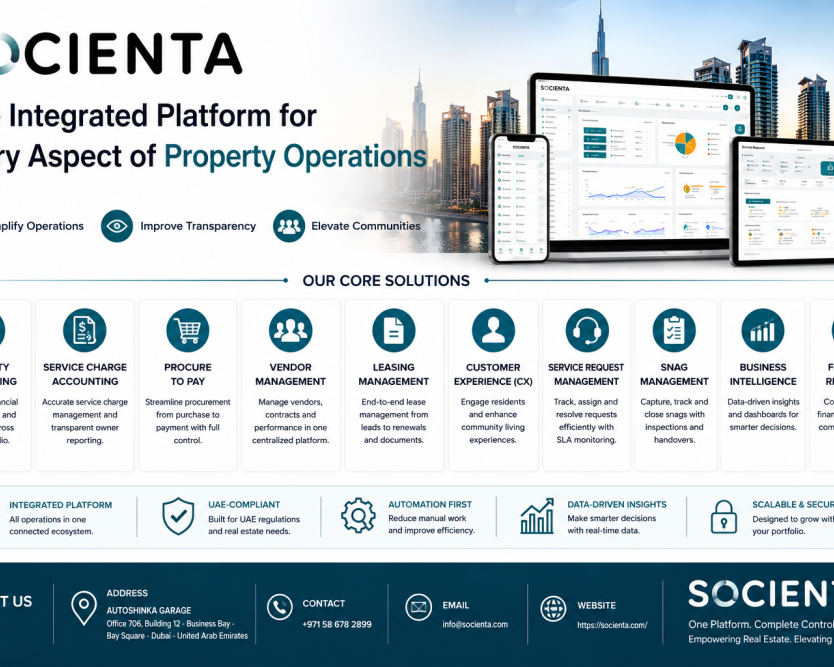Click the Scalable & Secure padlock icon

point(723,516)
